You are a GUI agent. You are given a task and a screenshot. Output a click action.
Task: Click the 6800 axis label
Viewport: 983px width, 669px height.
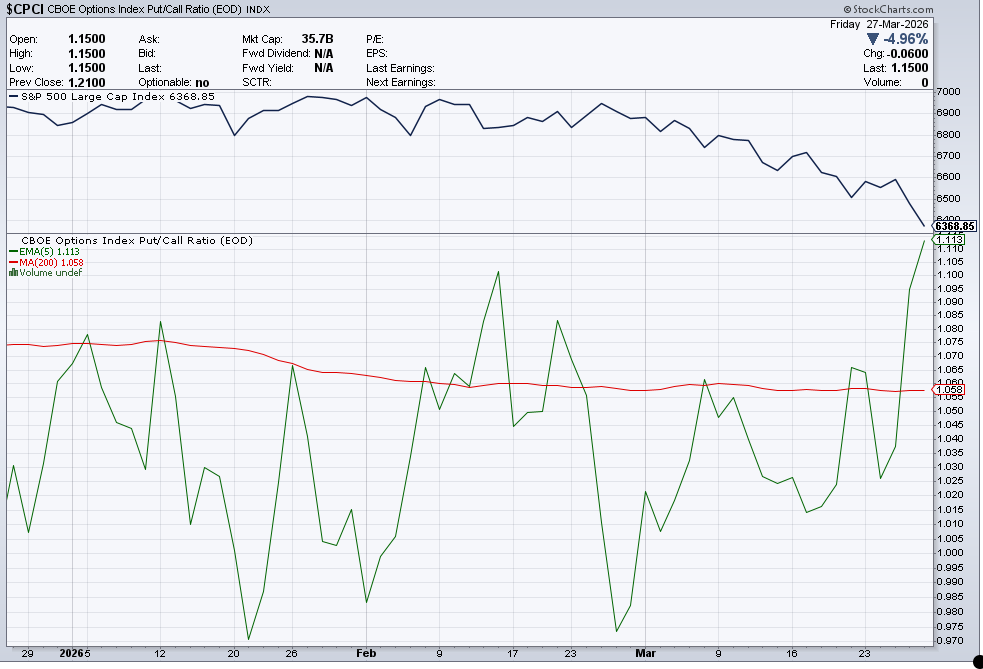[x=948, y=134]
